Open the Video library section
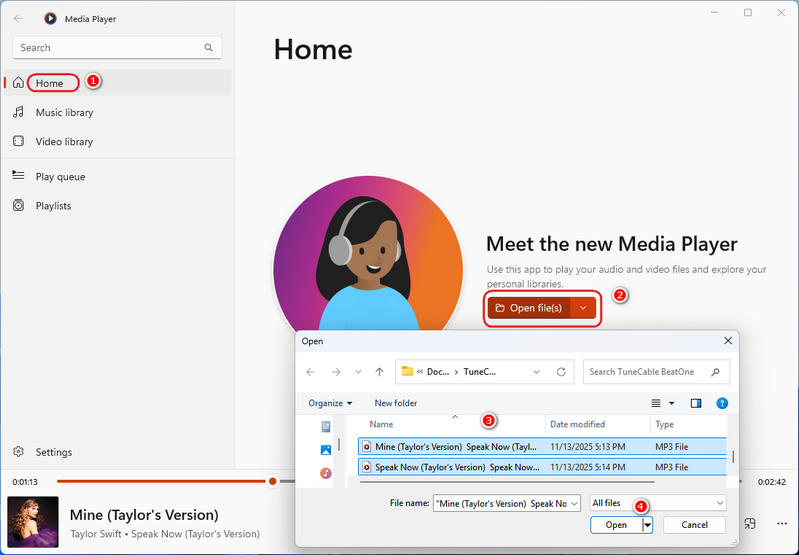Screen dimensions: 799x555 pos(64,141)
